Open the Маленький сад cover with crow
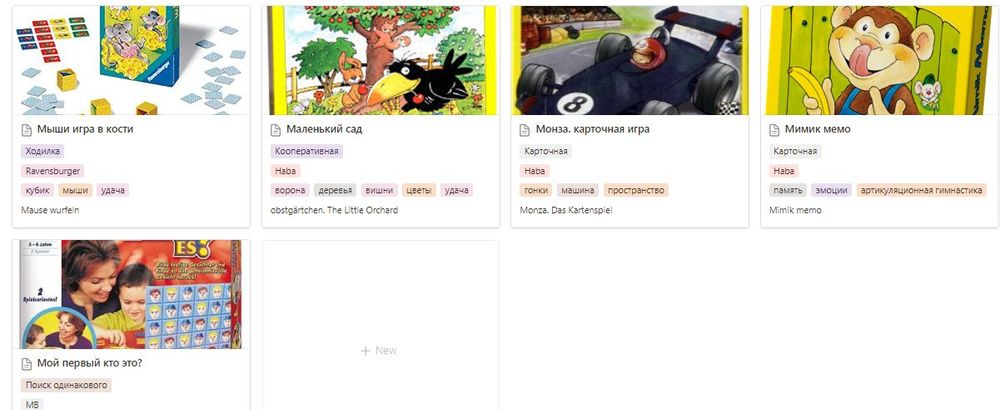 [x=381, y=61]
